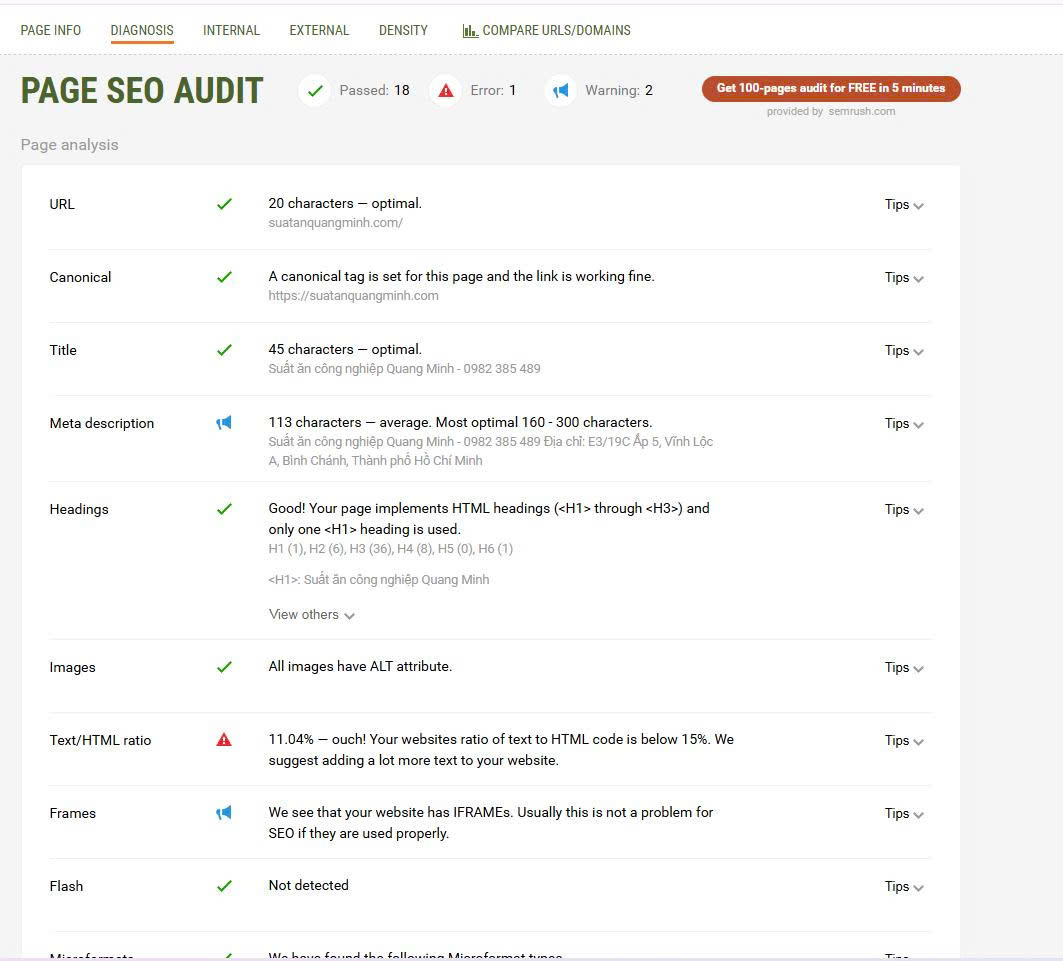
Task: Click the green check icon in Images row
Action: coord(224,667)
